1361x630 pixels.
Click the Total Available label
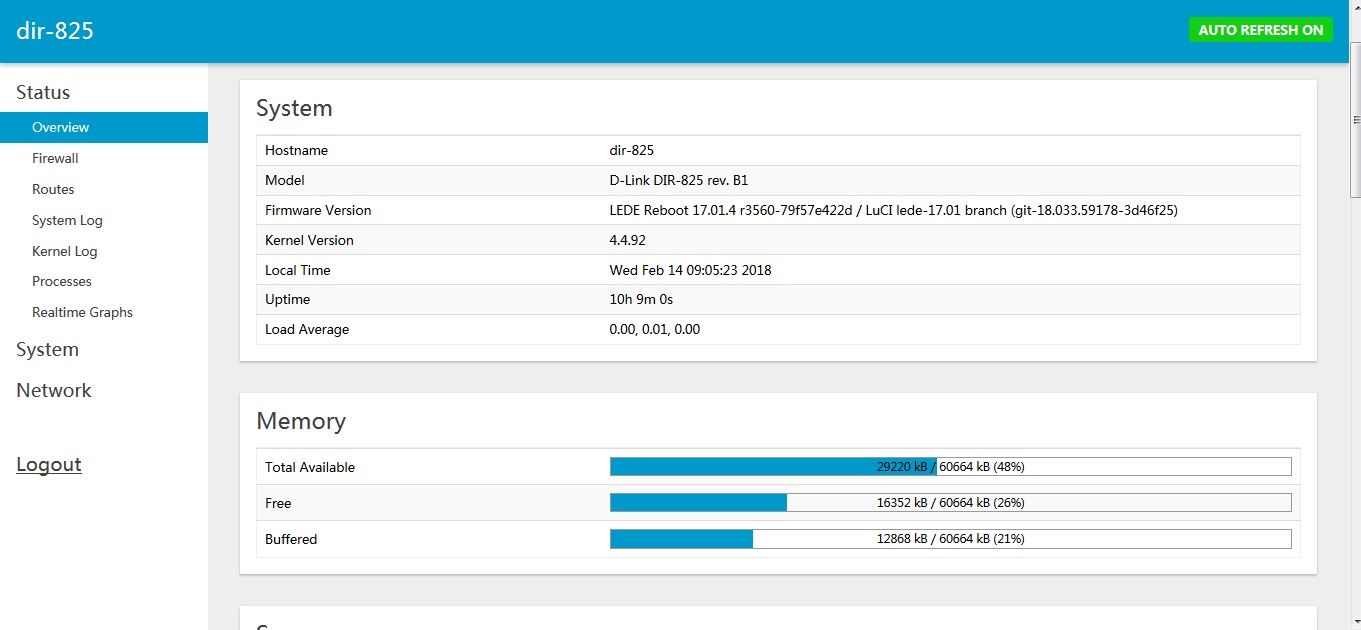[310, 467]
